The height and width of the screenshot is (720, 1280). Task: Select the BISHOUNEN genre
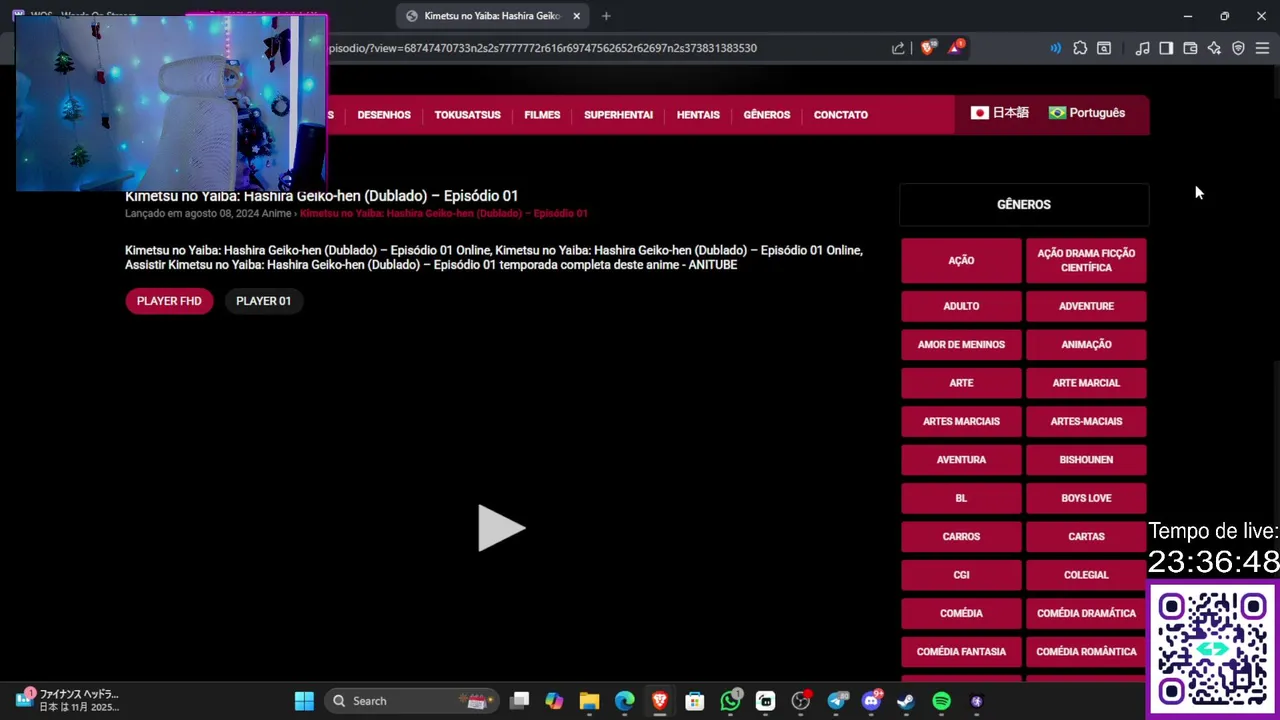[1086, 460]
